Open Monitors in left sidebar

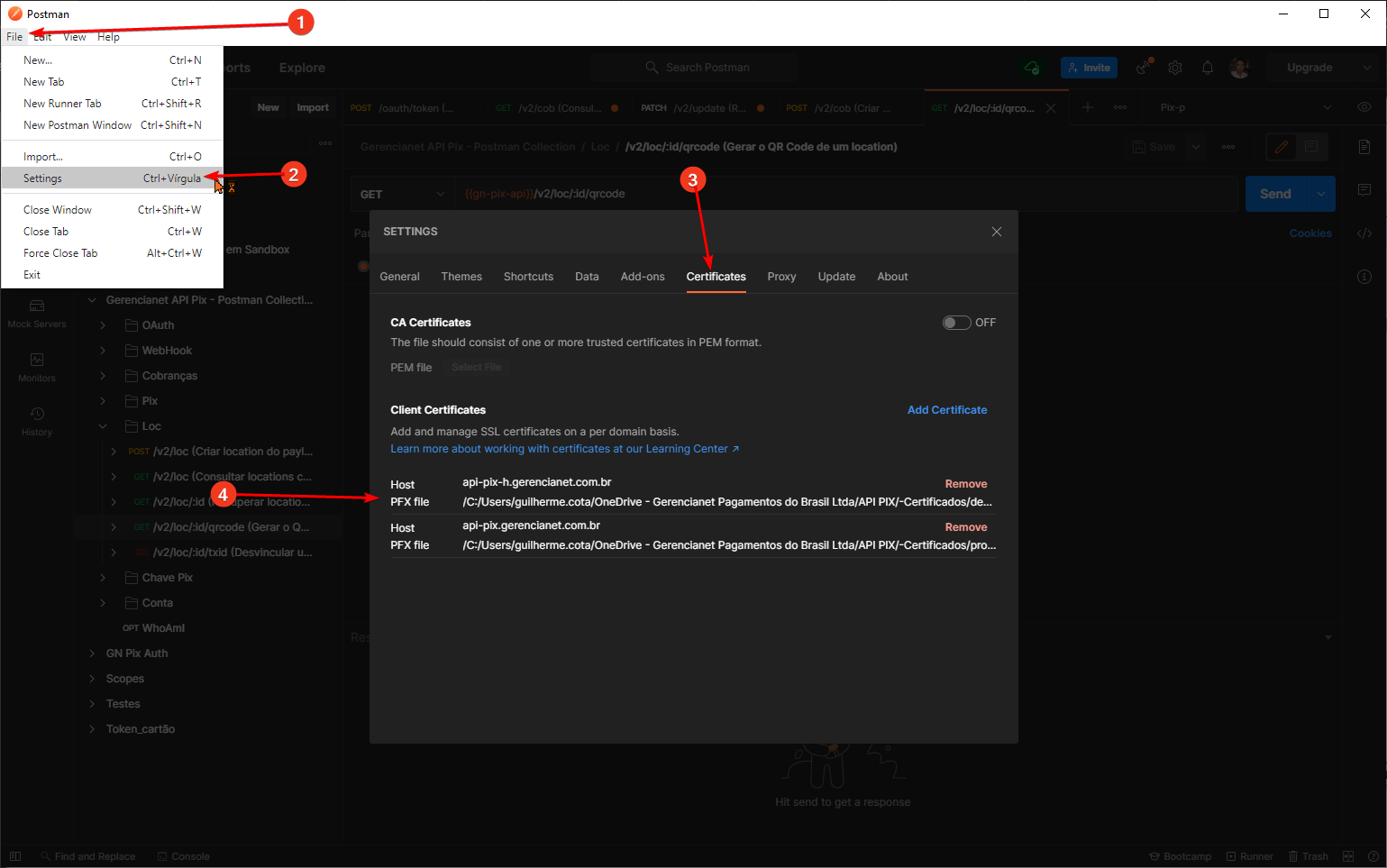(x=37, y=368)
